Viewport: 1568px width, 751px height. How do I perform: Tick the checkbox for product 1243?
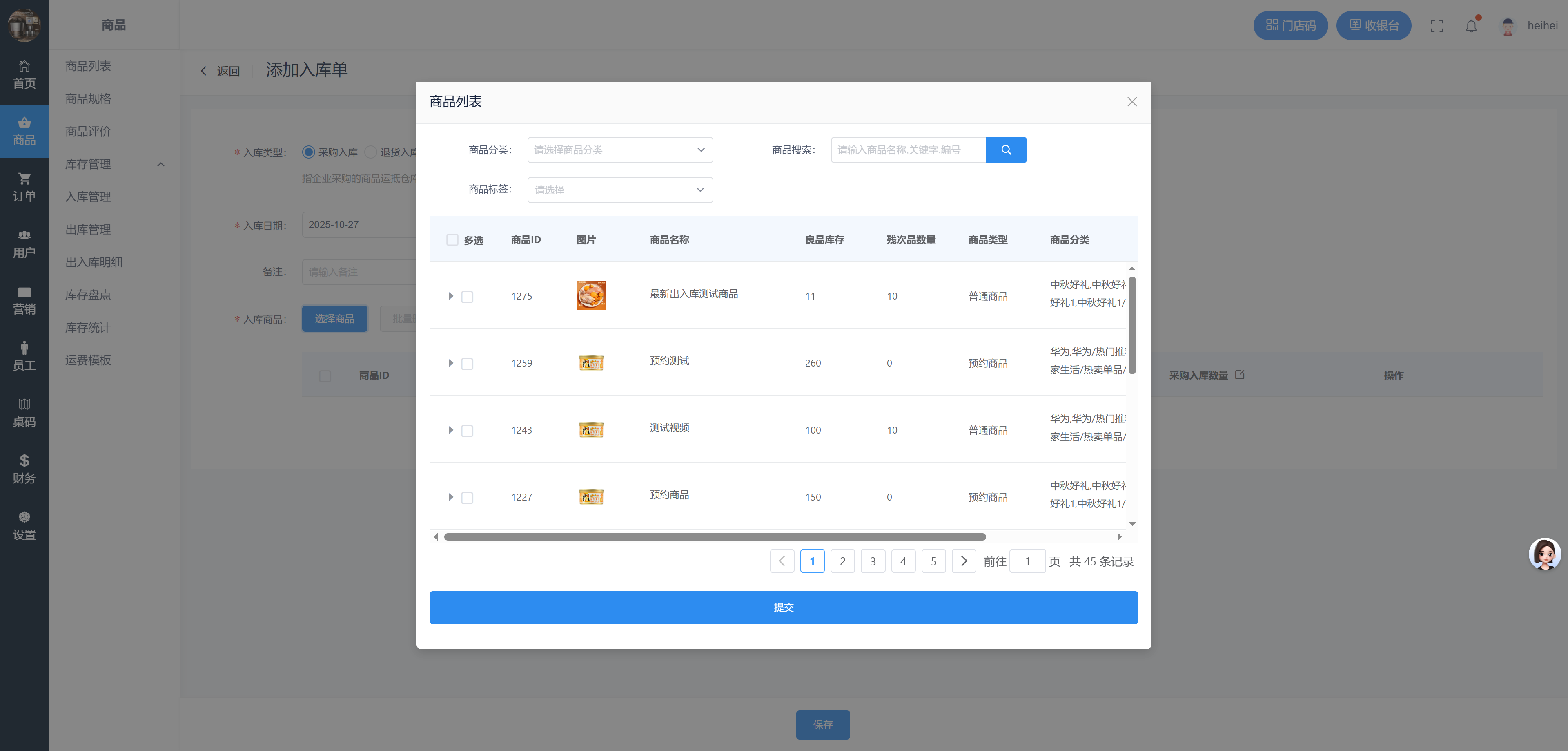coord(467,431)
